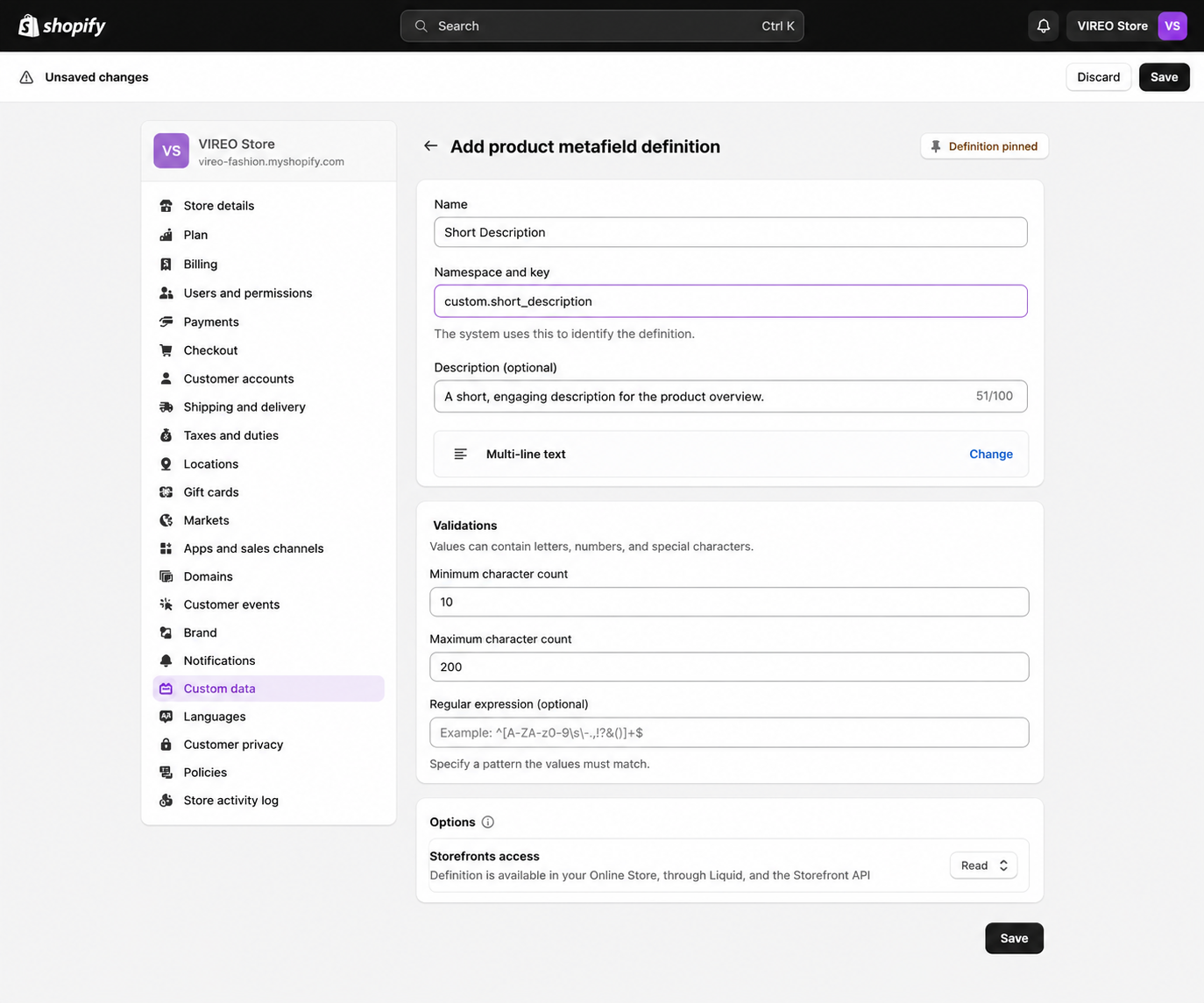Click the Plan sidebar icon

166,235
